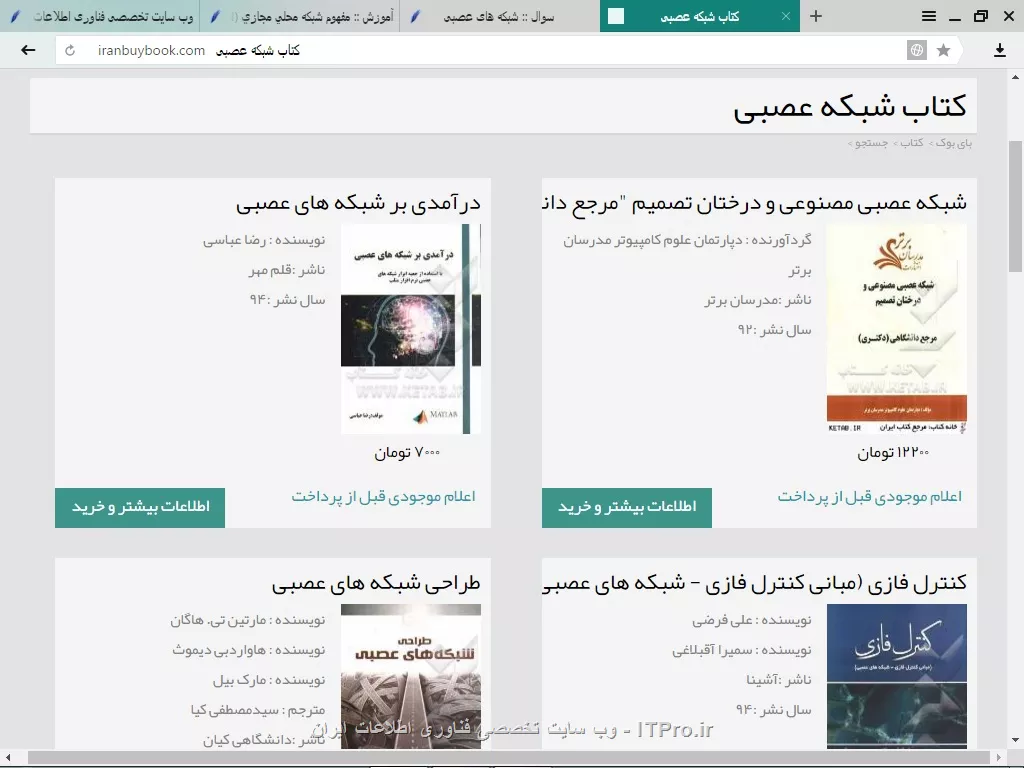This screenshot has height=768, width=1024.
Task: Click the author text 'نویسنده : رضا عباسی'
Action: (x=264, y=240)
